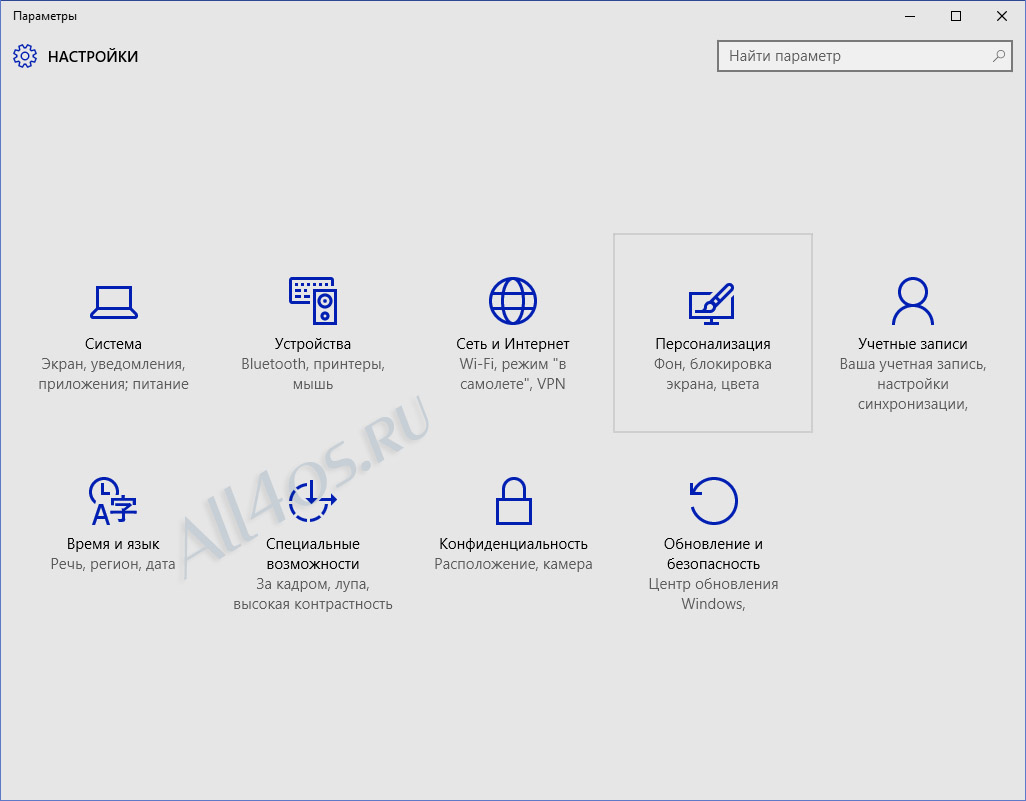Screen dimensions: 1026x801
Task: Open the Устройства keyboard and speaker icon
Action: (313, 301)
